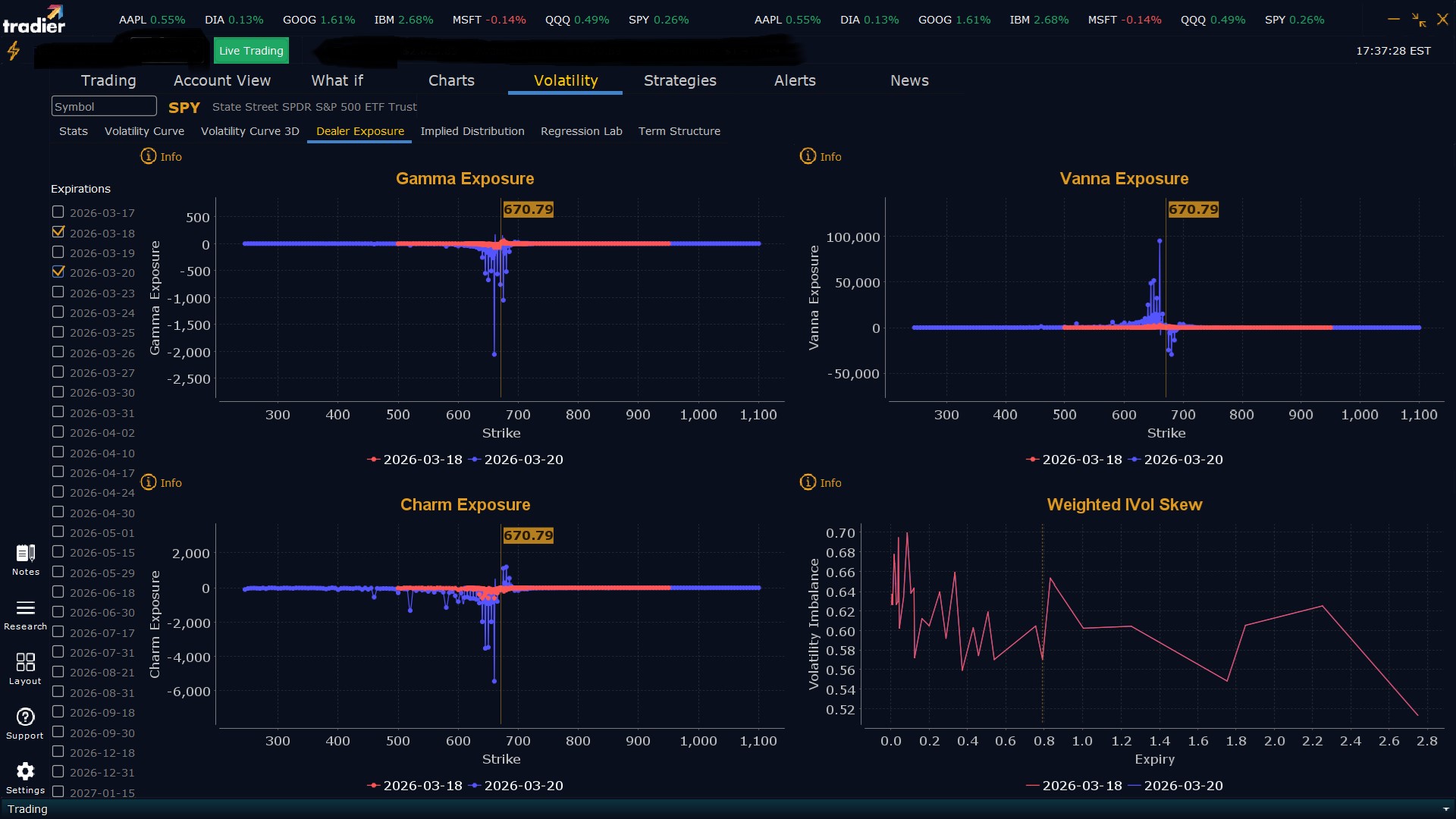Open the Implied Distribution sub-tab
Screen dimensions: 1456x819
pos(472,131)
